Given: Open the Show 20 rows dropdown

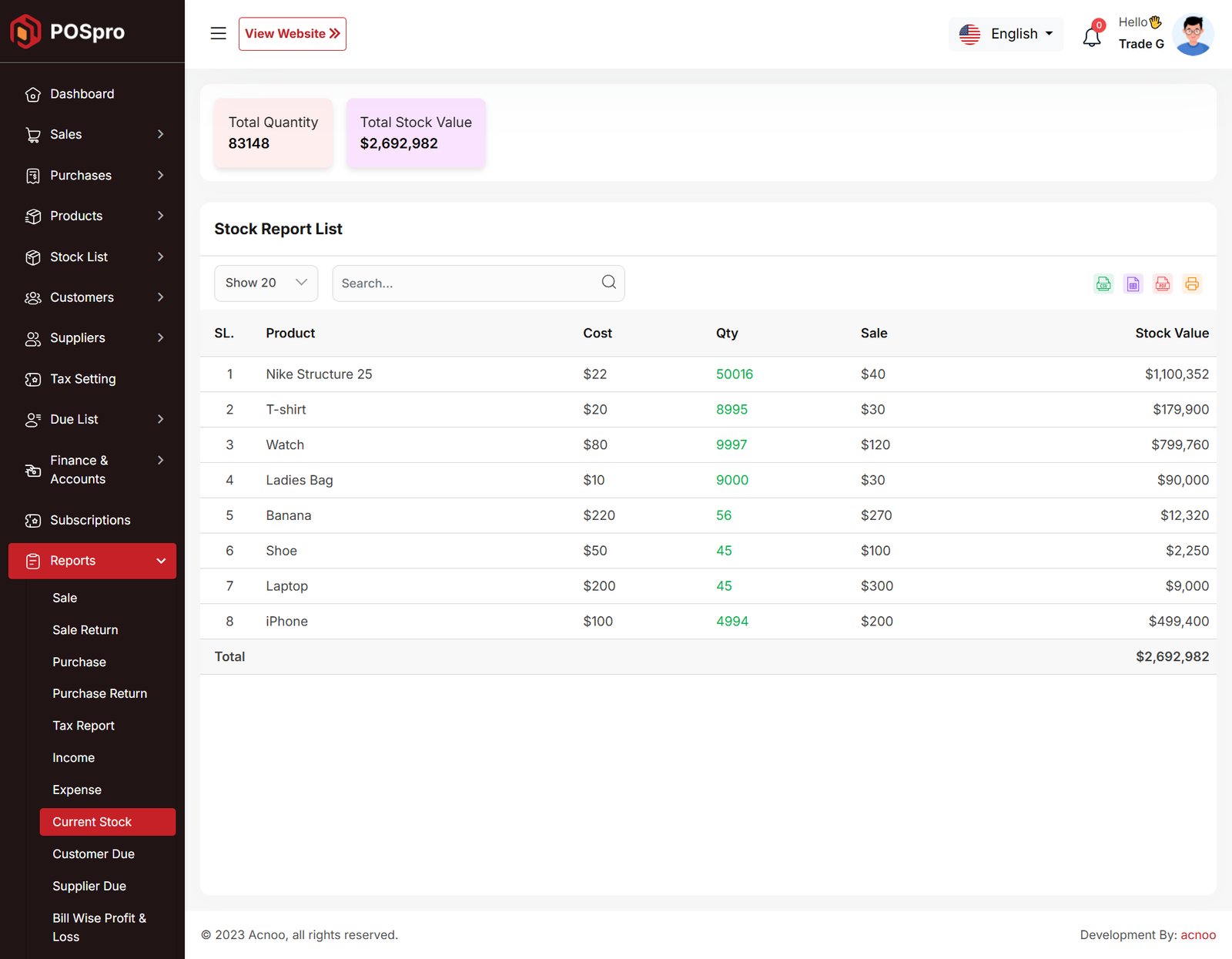Looking at the screenshot, I should click(266, 283).
